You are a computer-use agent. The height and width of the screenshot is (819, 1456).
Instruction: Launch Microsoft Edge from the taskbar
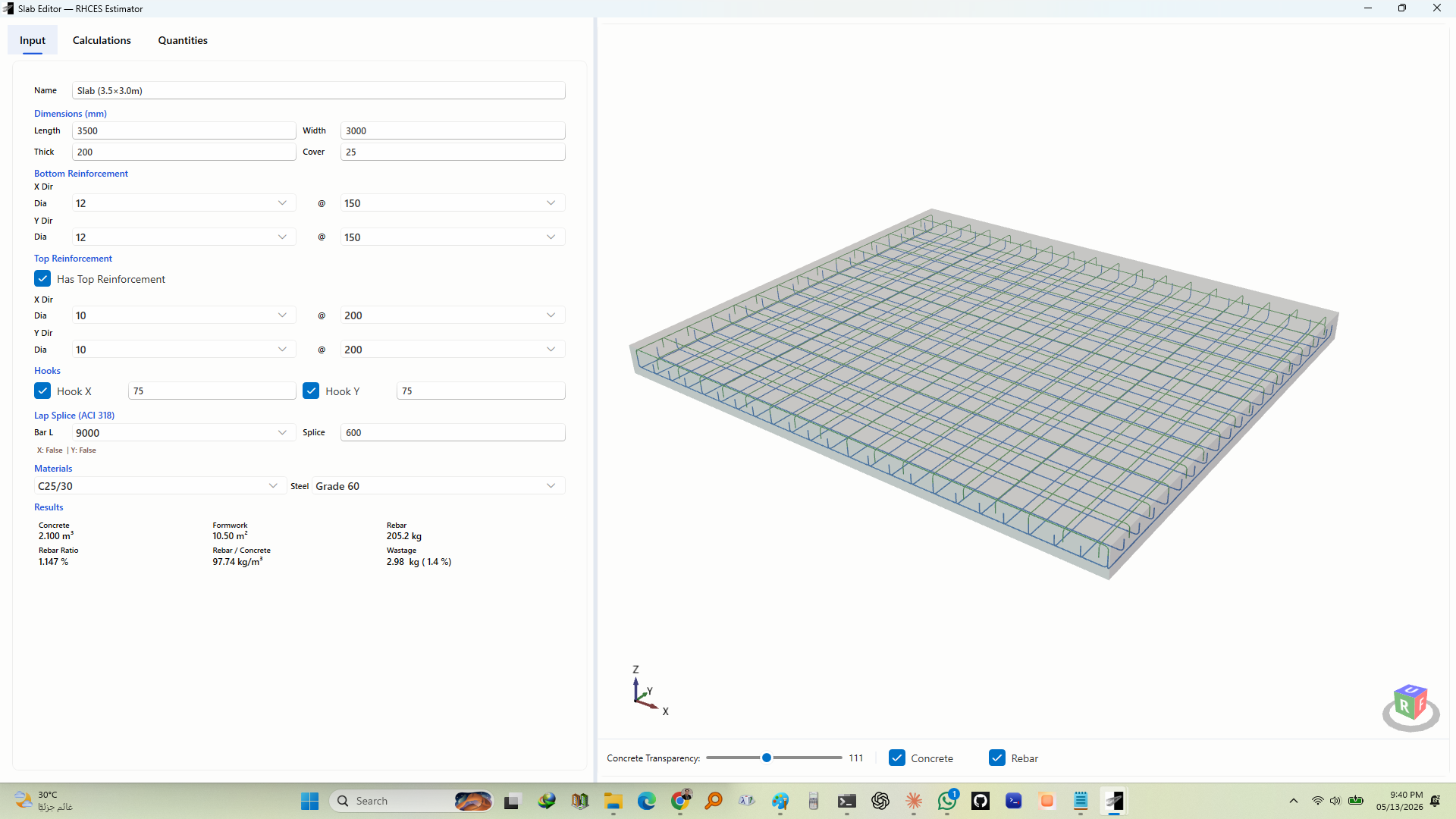(646, 801)
